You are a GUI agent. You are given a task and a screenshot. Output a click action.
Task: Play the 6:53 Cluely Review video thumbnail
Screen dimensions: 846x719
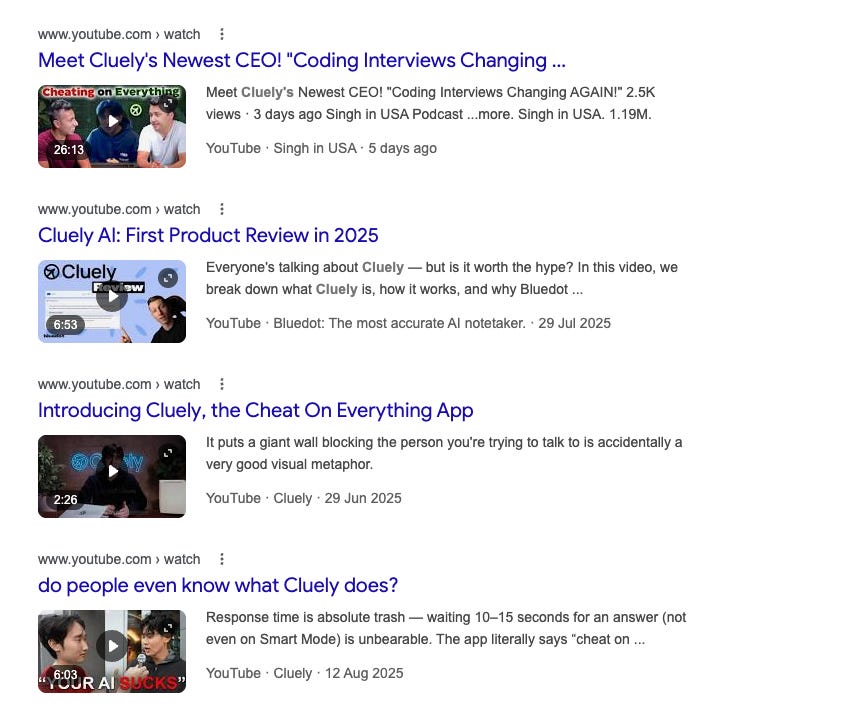(112, 302)
